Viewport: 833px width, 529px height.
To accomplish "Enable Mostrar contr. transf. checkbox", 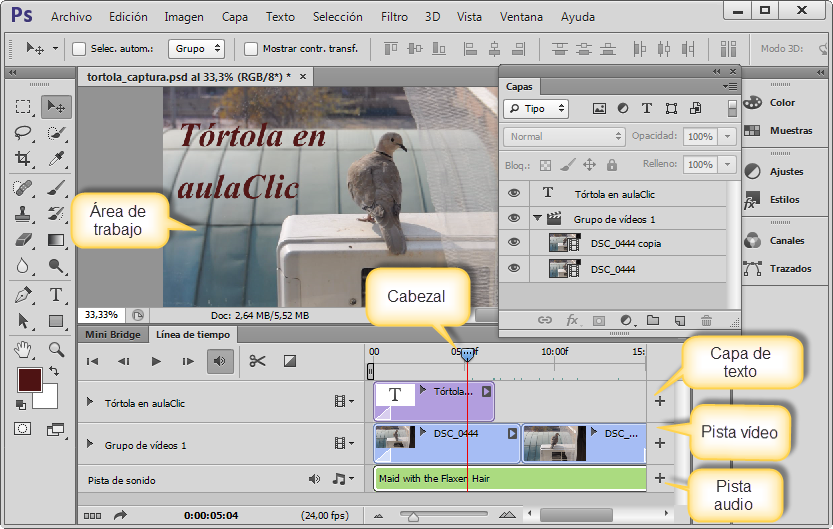I will (251, 49).
